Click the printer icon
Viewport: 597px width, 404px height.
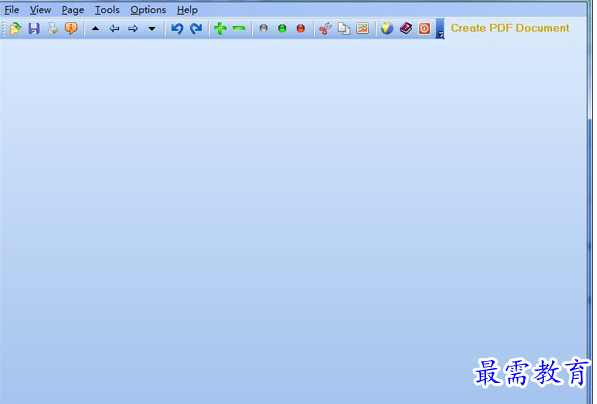pyautogui.click(x=53, y=29)
